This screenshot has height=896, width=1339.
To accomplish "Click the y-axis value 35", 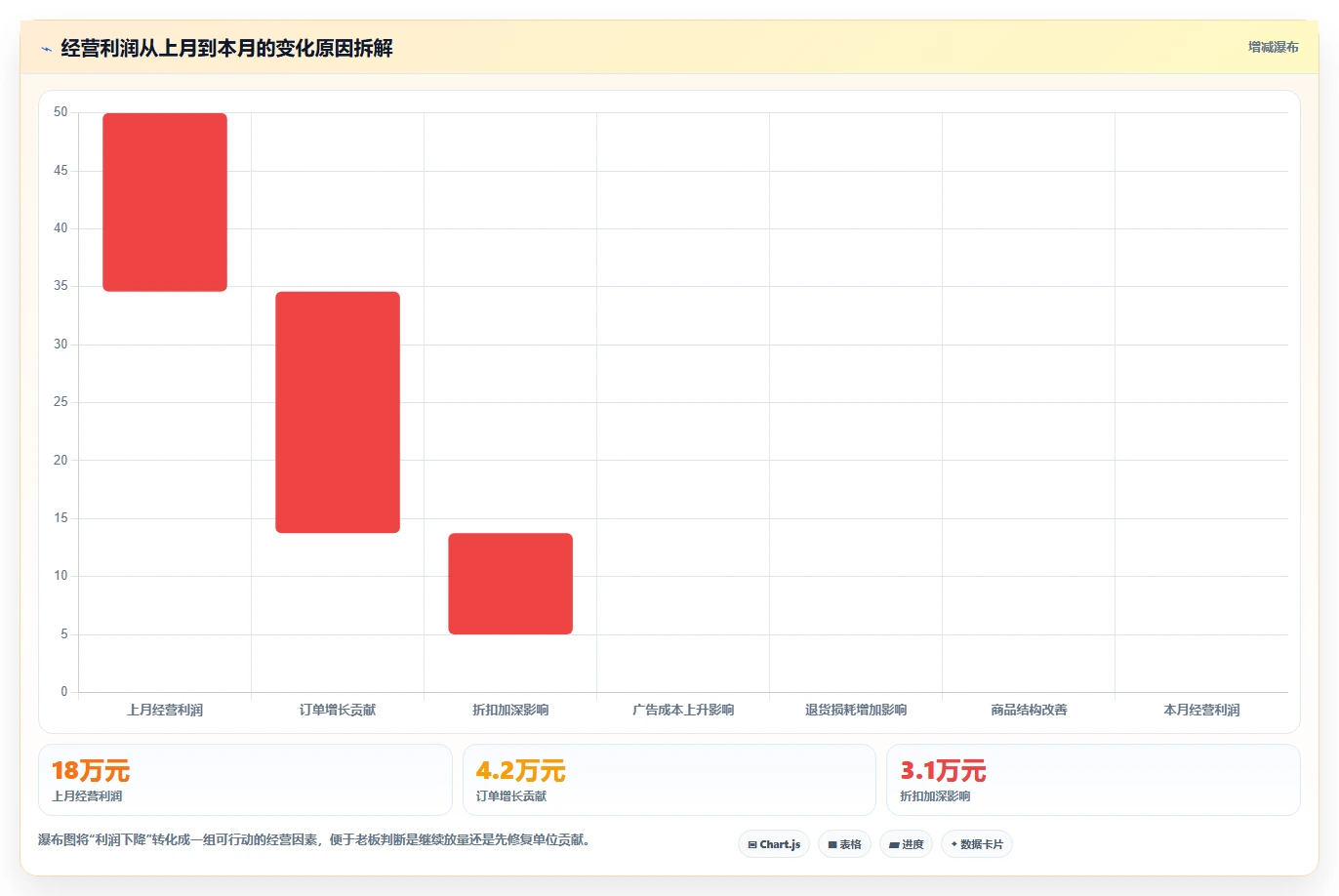I will pos(61,286).
